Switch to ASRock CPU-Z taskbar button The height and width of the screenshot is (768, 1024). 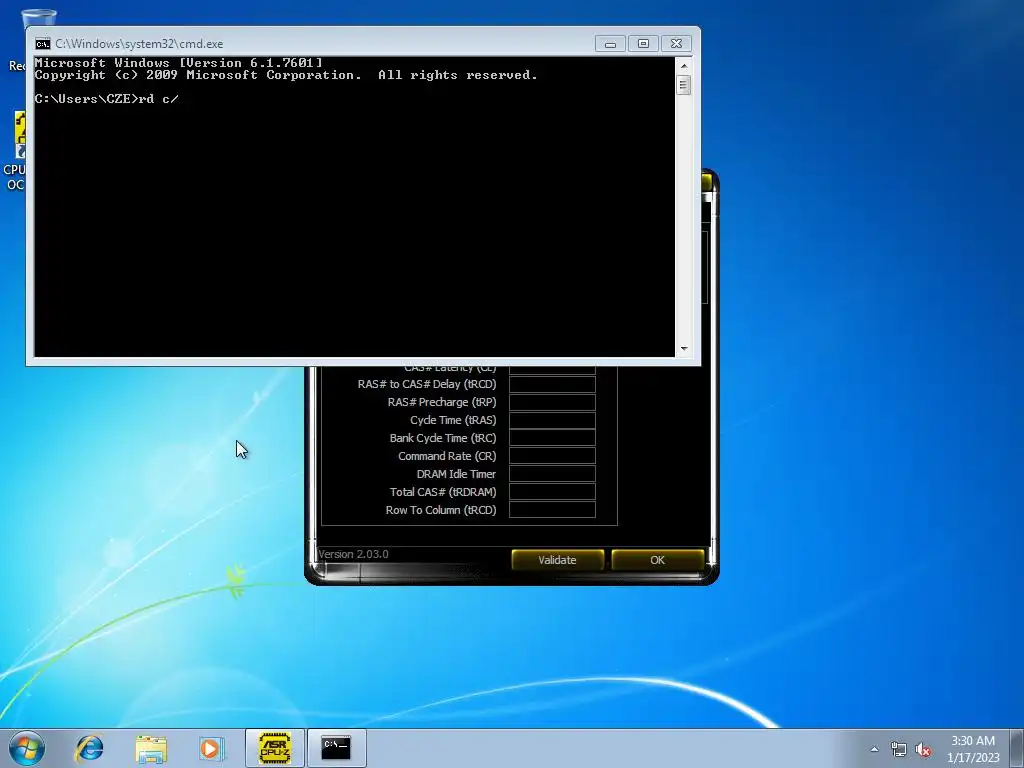(x=275, y=748)
